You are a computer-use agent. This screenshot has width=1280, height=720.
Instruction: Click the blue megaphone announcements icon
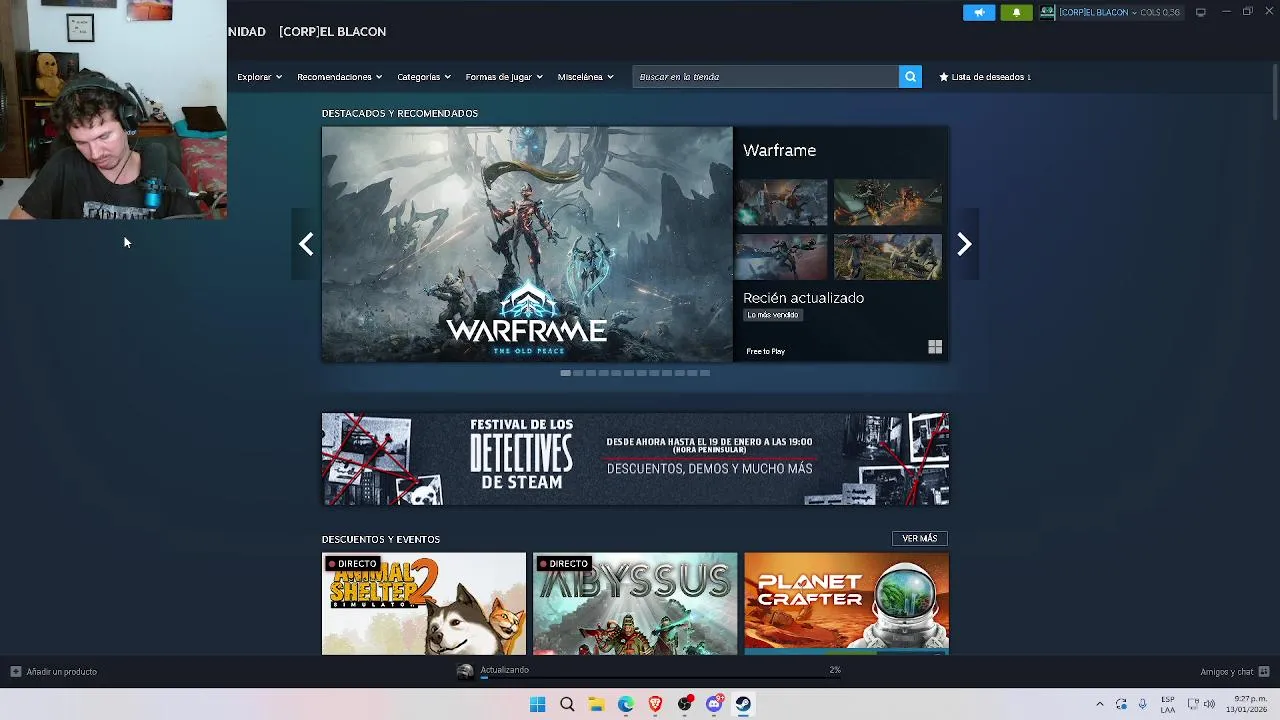[979, 12]
